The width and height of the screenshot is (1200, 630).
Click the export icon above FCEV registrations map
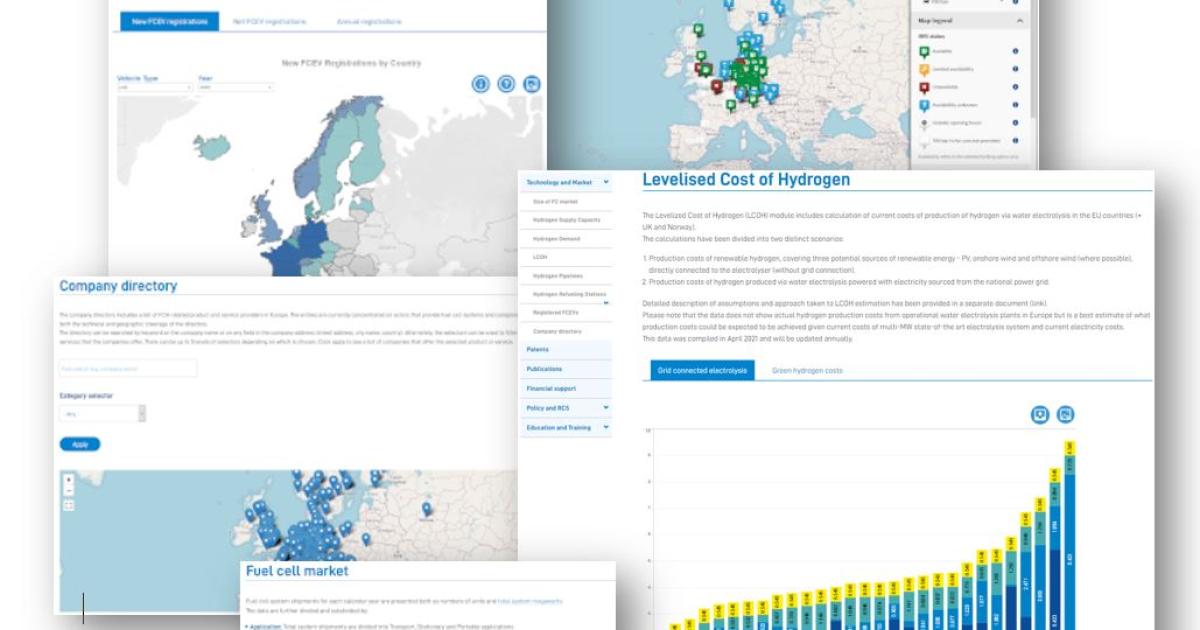[532, 84]
